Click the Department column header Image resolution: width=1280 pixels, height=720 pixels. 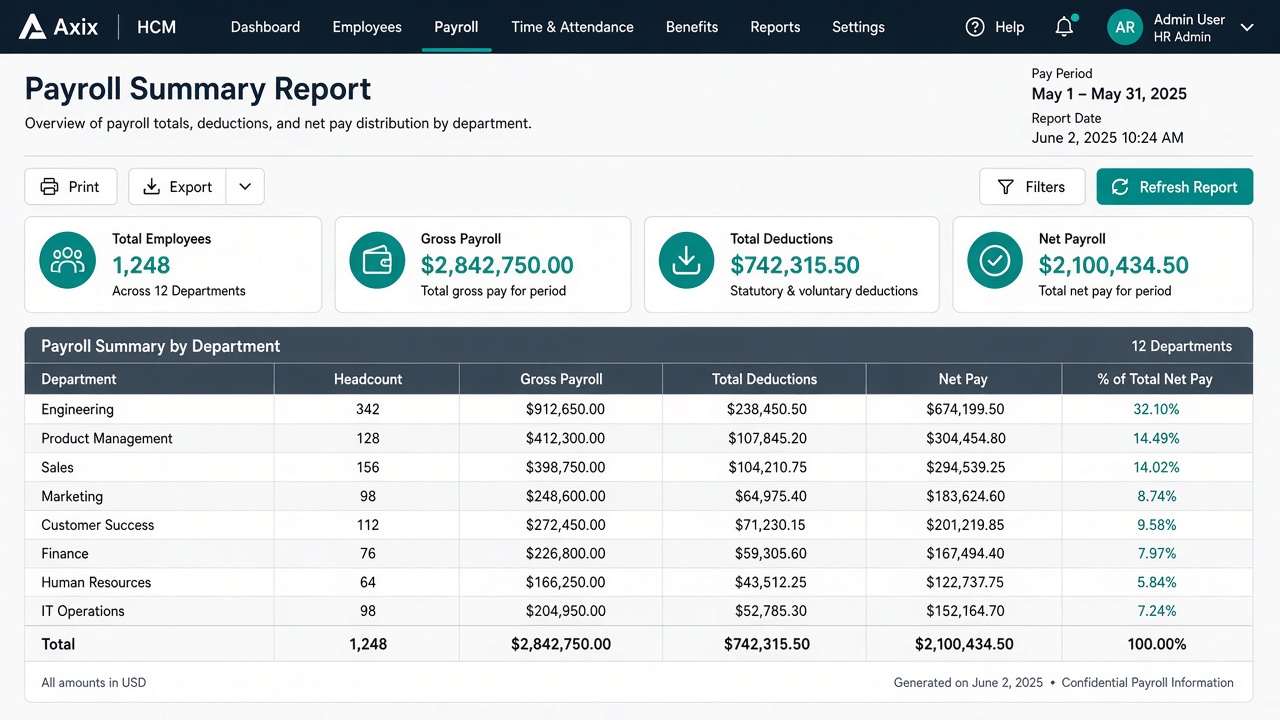click(x=79, y=379)
